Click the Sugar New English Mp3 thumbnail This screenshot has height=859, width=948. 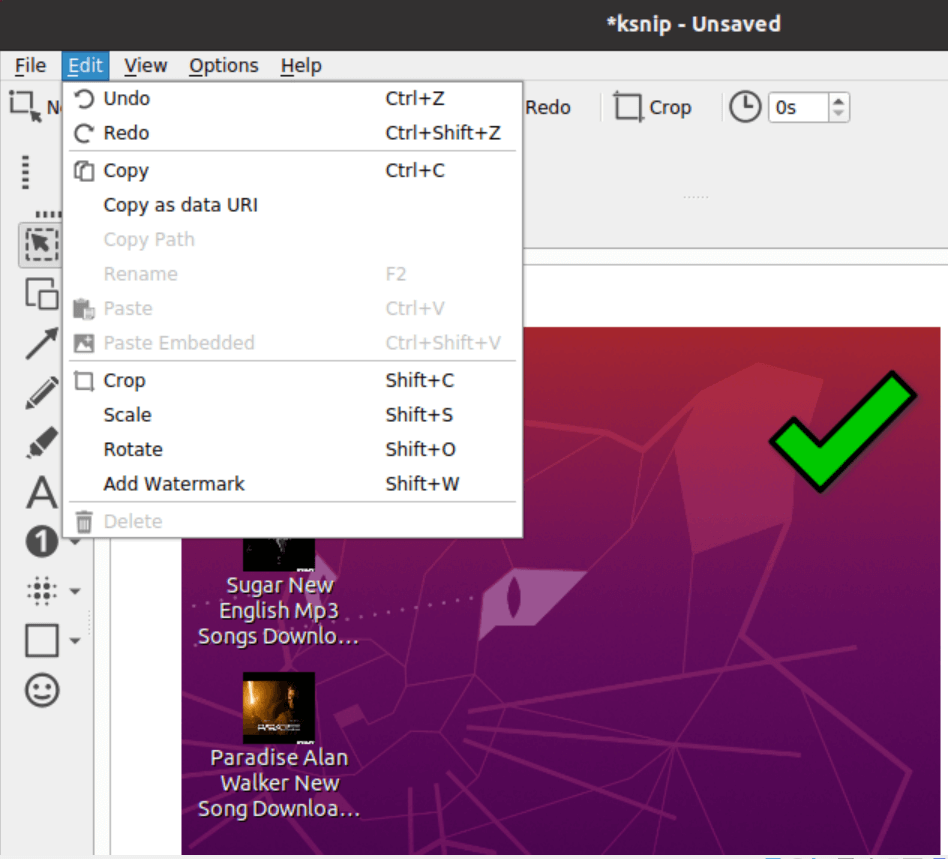click(279, 554)
